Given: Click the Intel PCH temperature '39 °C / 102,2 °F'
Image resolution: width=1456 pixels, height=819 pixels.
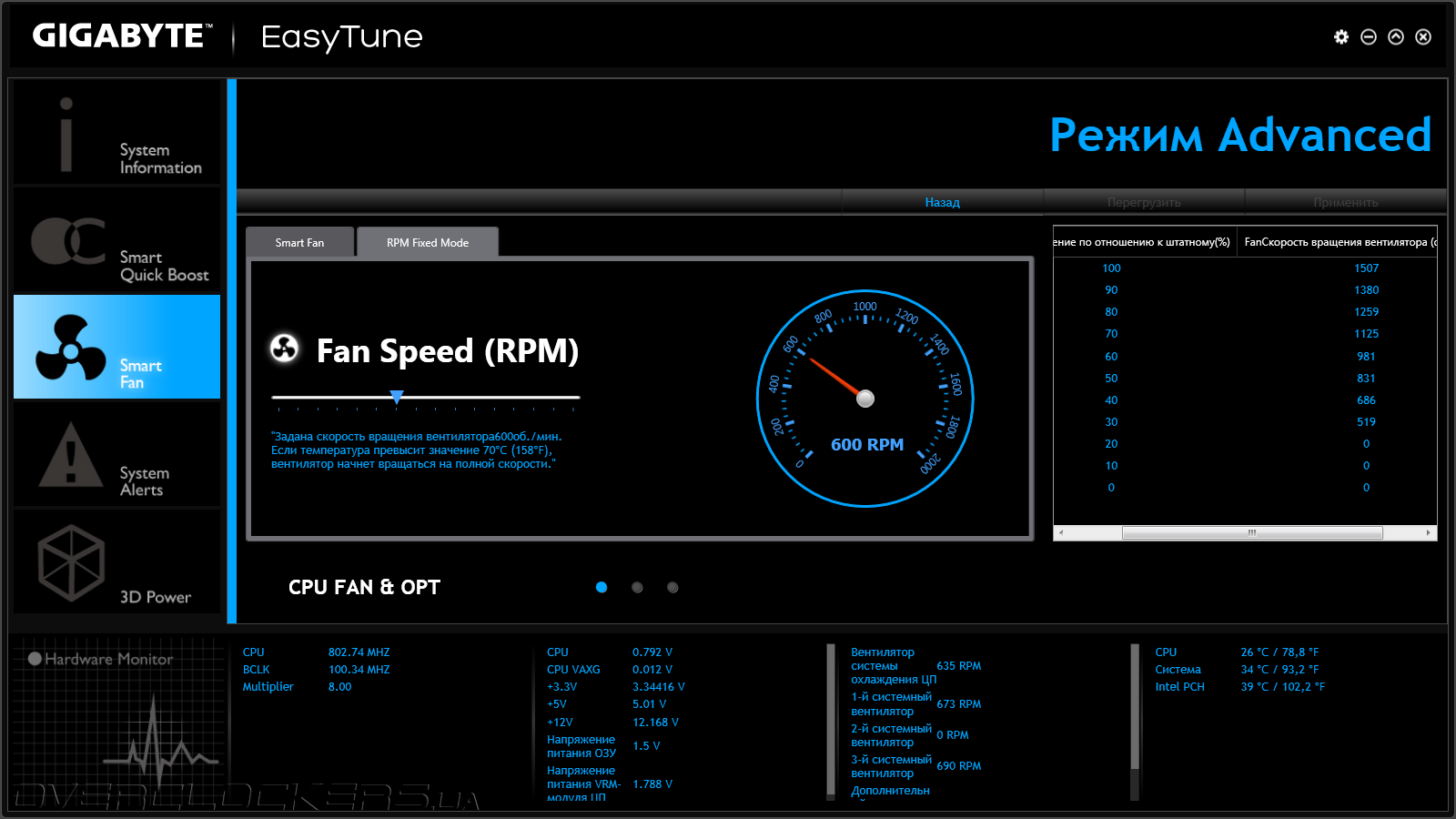Looking at the screenshot, I should point(1282,687).
